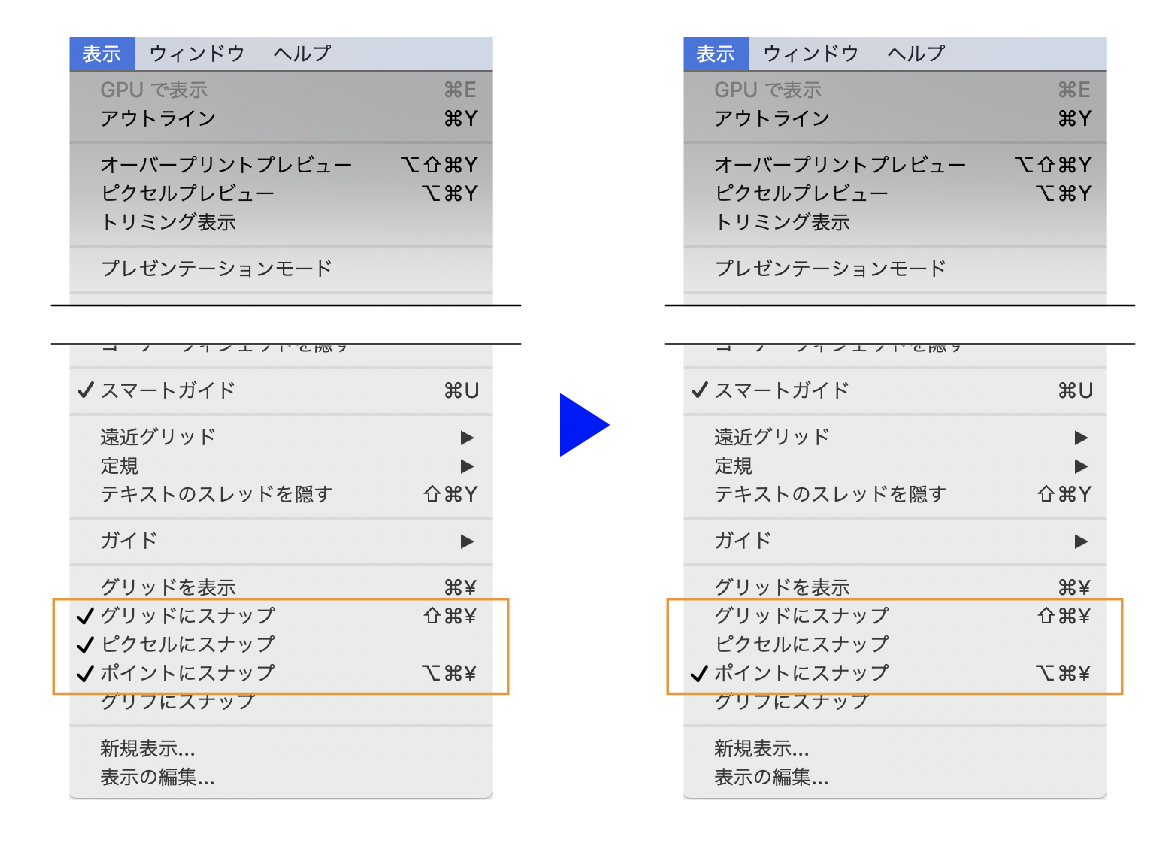The image size is (1160, 844).
Task: Choose グリッドを表示 in the left menu
Action: 281,587
